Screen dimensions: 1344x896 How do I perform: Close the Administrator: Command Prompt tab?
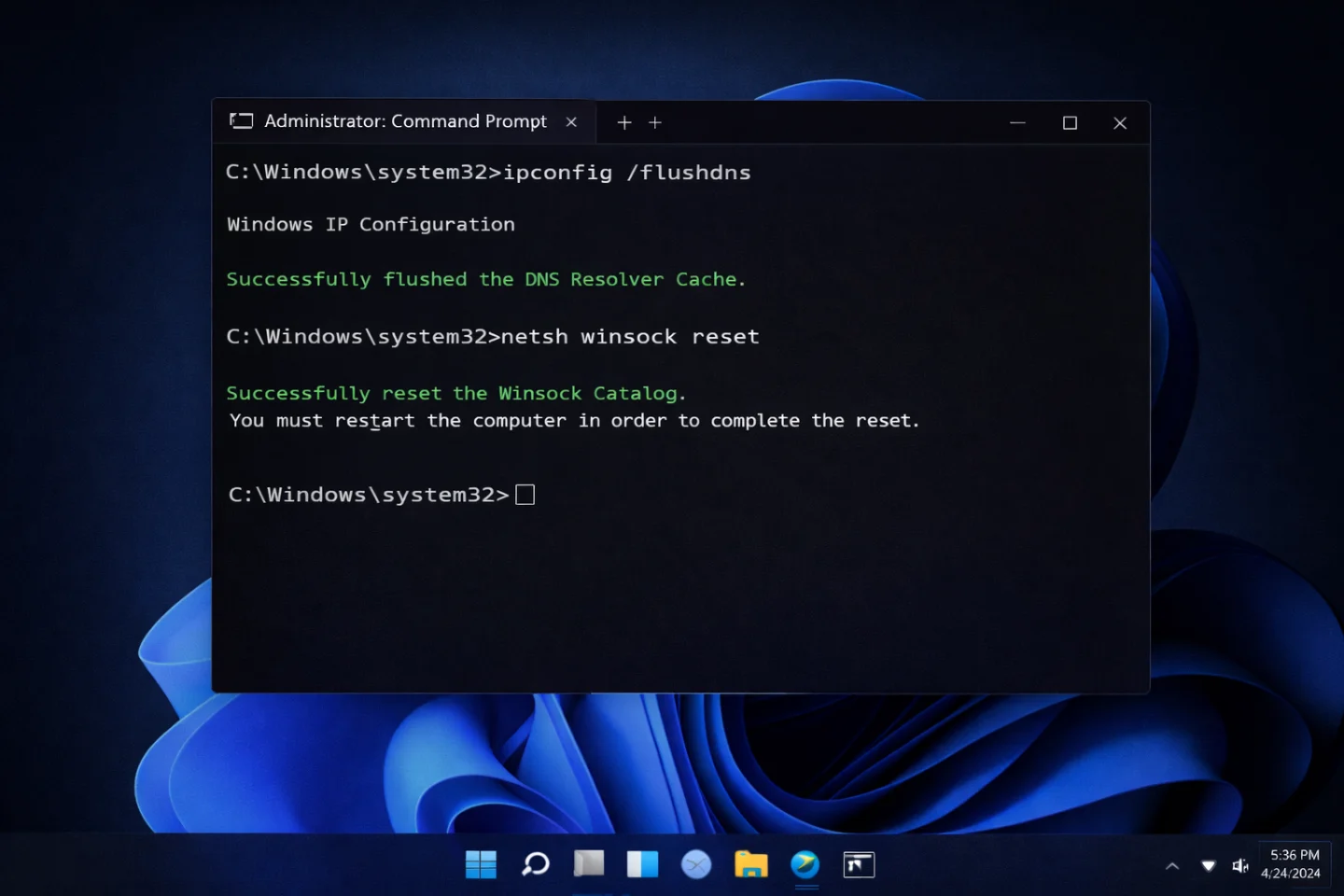(x=571, y=122)
